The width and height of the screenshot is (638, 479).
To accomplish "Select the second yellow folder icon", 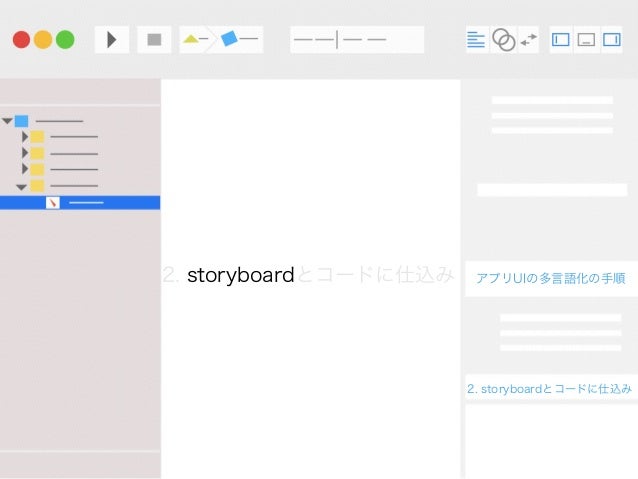I will (x=37, y=153).
